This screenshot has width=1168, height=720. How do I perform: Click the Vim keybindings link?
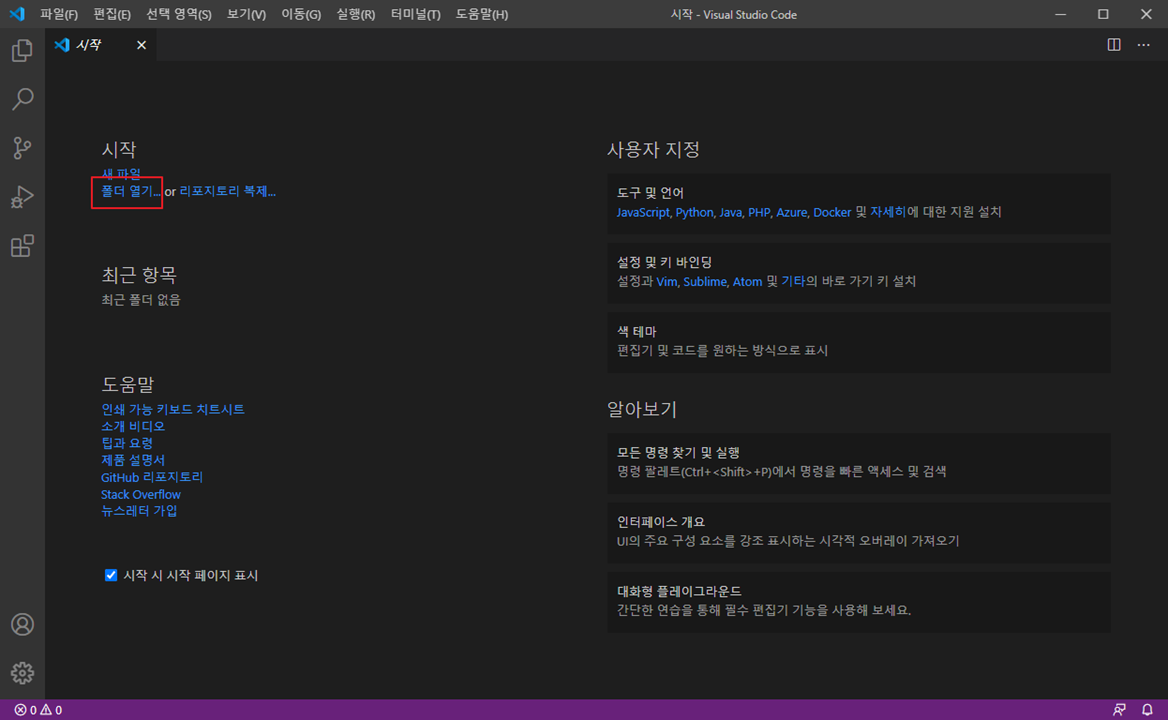(x=667, y=281)
